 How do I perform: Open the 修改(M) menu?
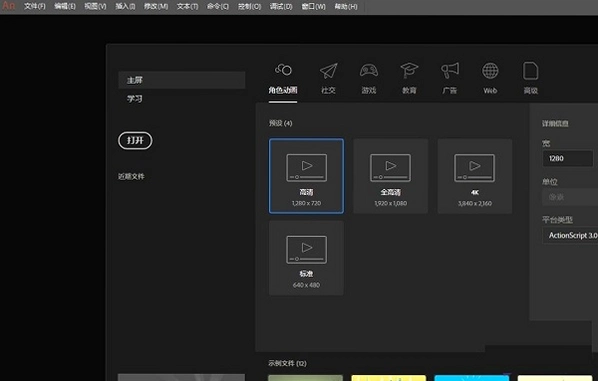156,6
